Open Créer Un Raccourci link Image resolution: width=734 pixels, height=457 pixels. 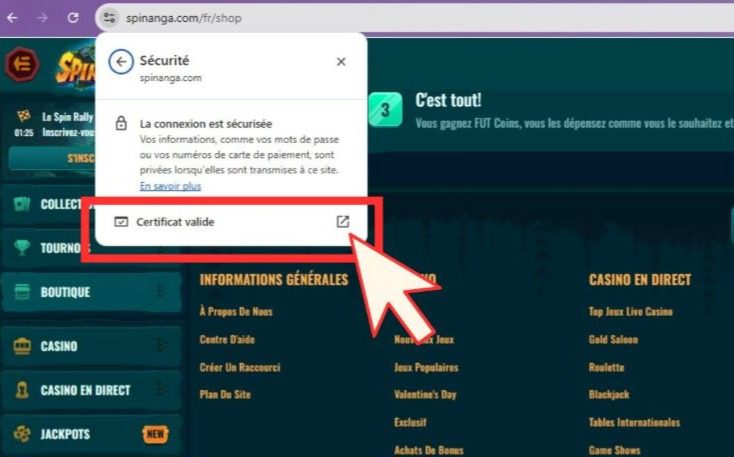[240, 367]
